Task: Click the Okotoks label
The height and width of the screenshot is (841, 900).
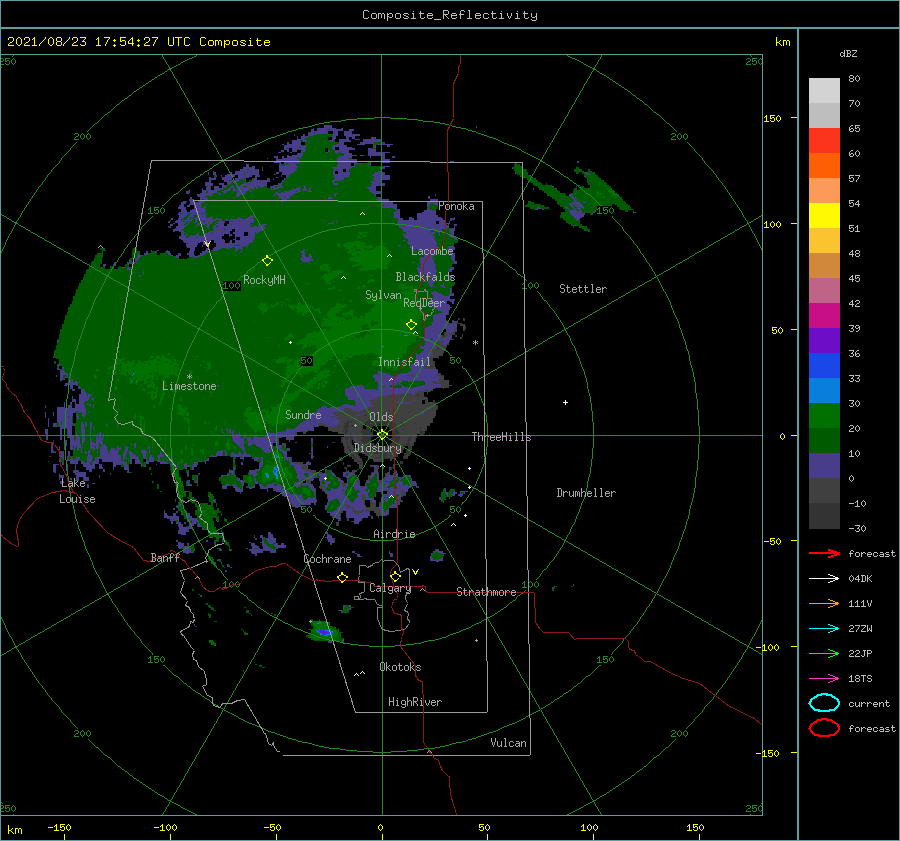Action: tap(400, 667)
